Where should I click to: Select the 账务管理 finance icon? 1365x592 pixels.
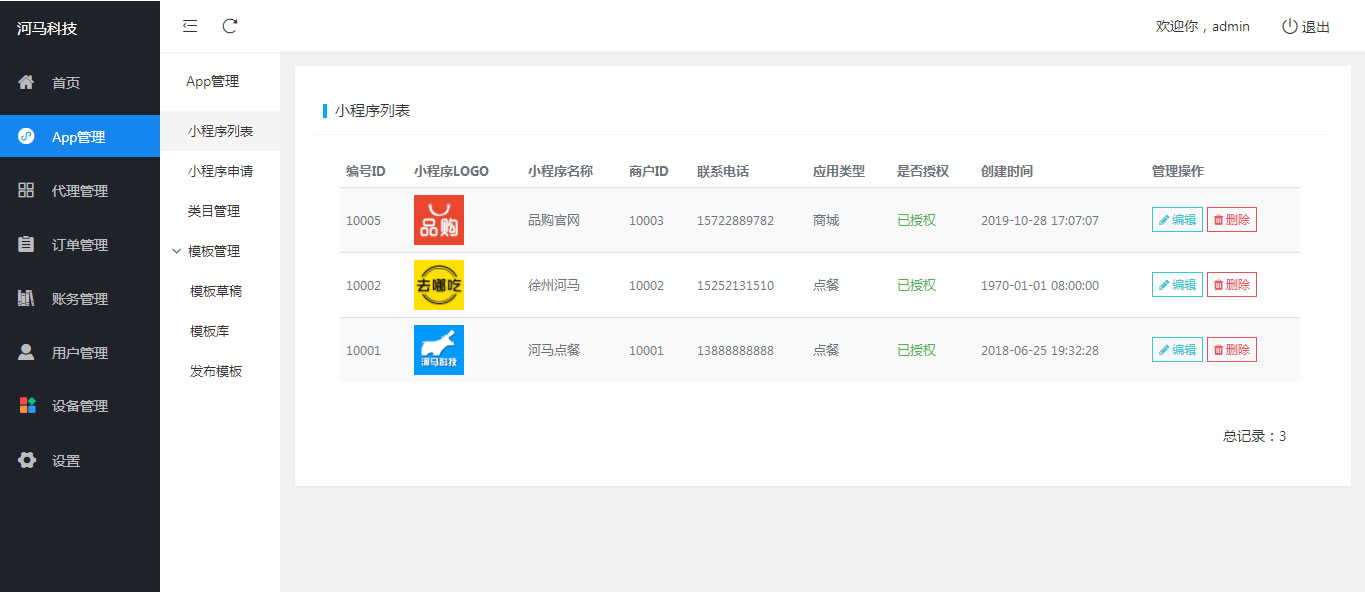click(26, 298)
